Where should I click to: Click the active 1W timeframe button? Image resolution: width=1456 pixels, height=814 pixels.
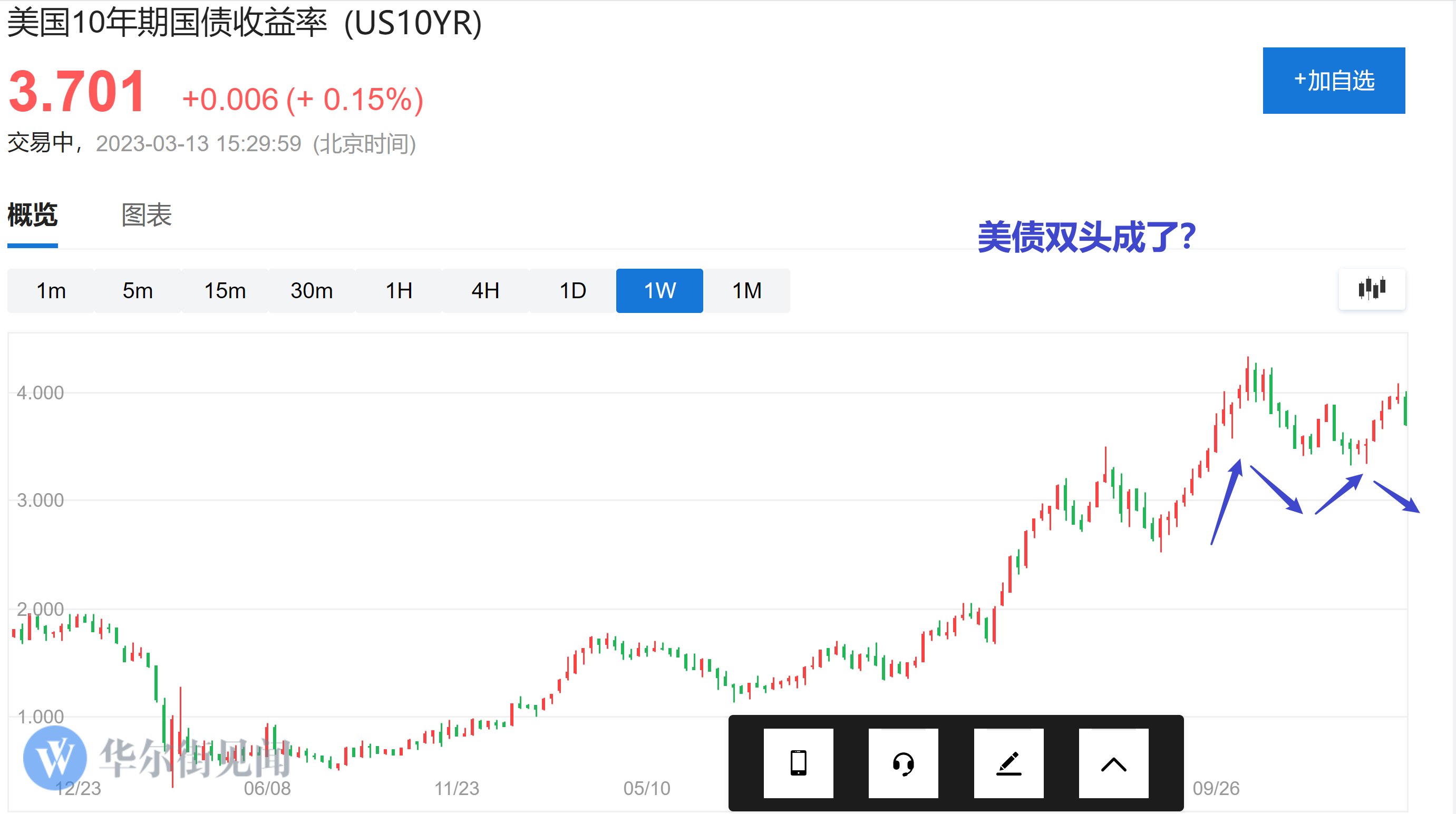click(659, 290)
